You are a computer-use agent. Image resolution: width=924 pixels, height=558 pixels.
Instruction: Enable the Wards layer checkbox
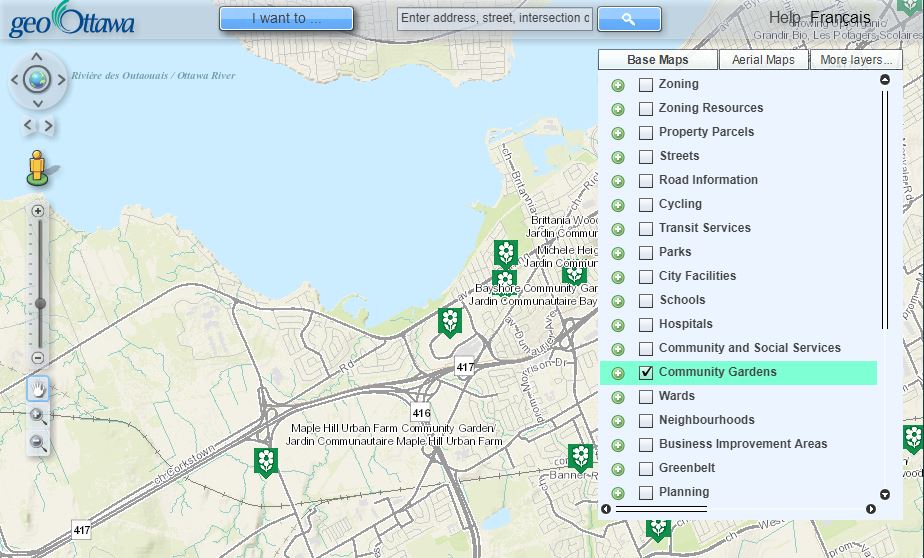pos(646,397)
